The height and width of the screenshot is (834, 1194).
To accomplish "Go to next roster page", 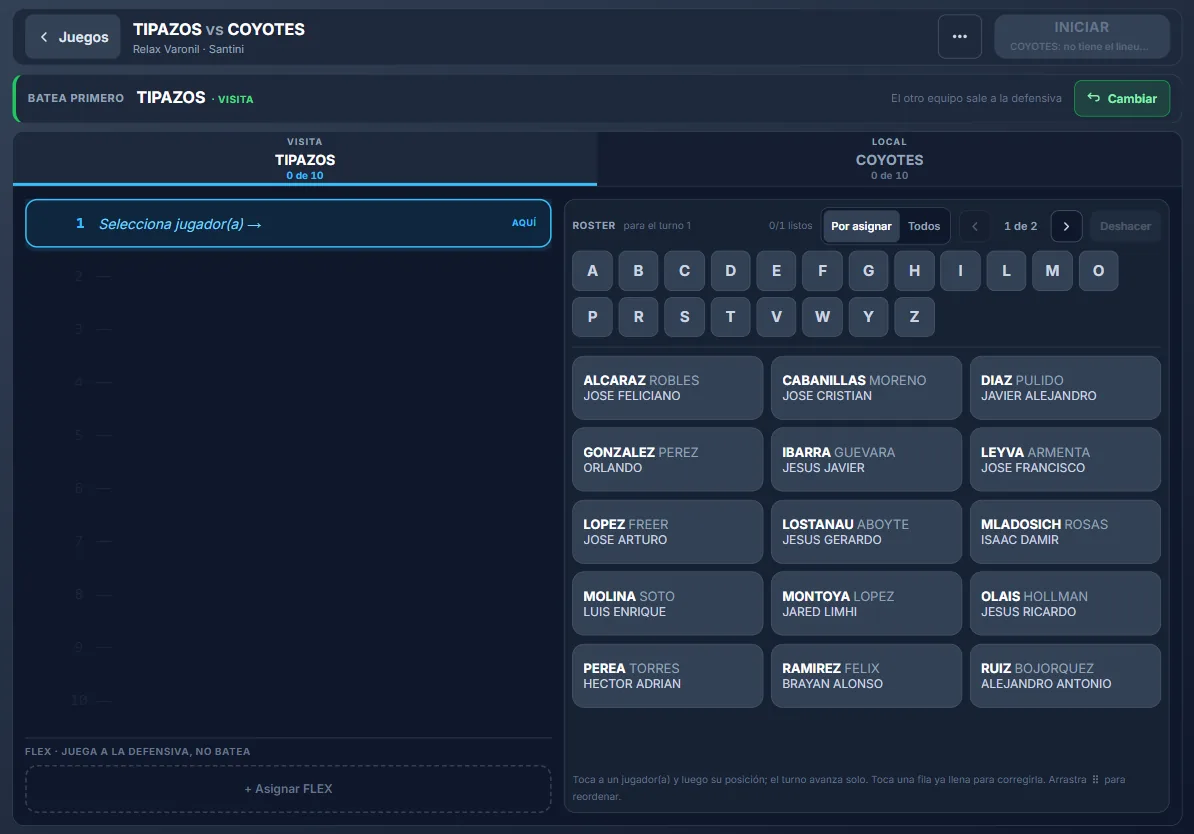I will (x=1066, y=226).
